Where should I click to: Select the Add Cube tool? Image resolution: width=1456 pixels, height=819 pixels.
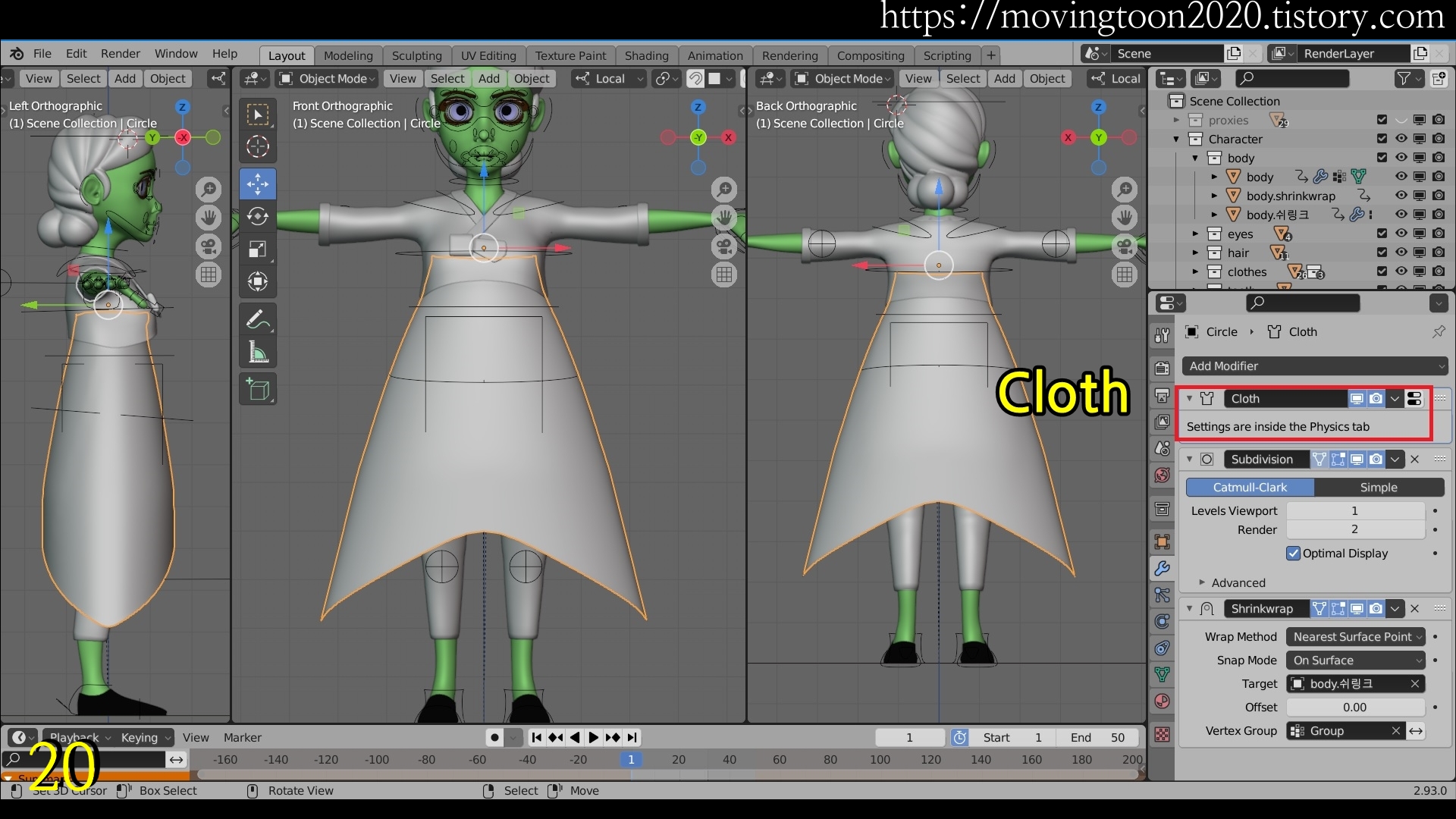click(x=258, y=390)
